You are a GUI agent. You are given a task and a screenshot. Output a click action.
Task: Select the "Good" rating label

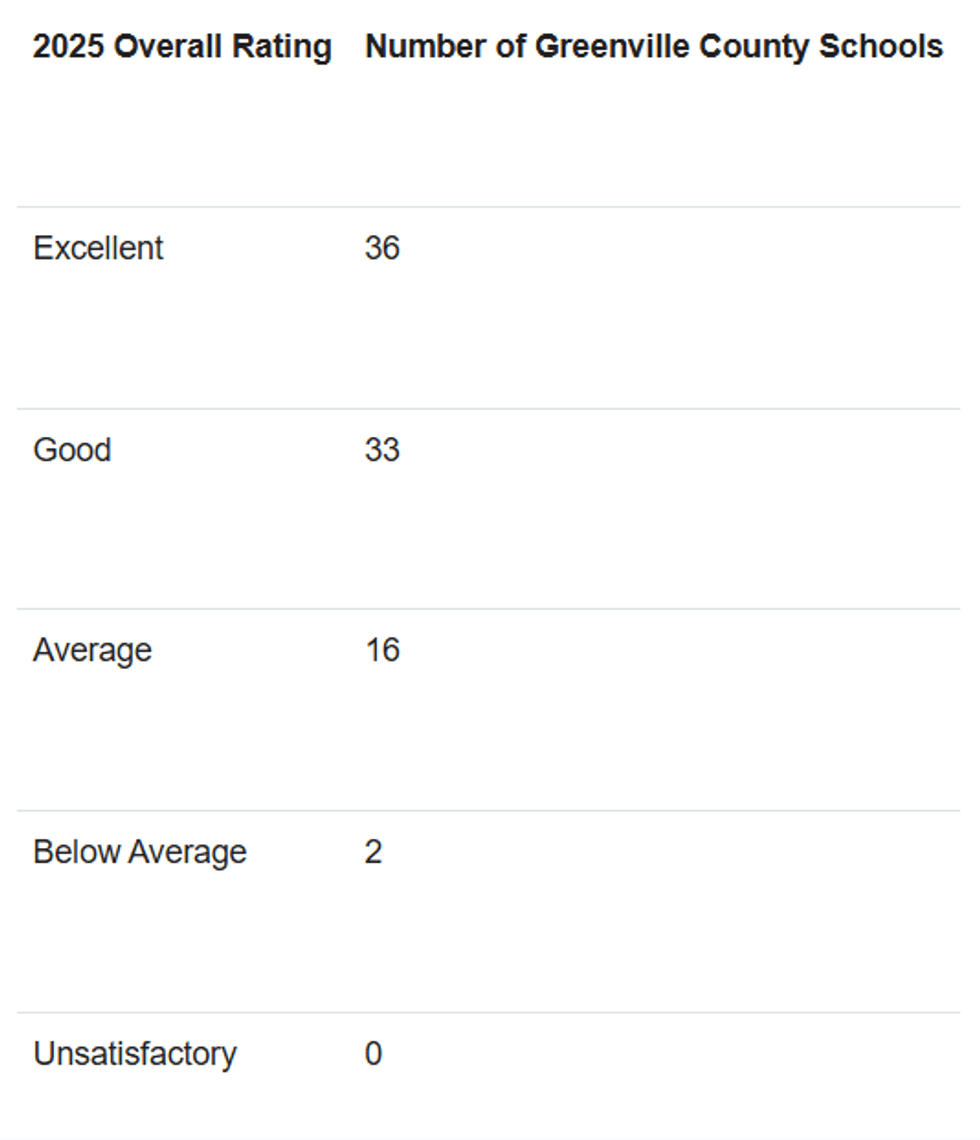tap(72, 450)
